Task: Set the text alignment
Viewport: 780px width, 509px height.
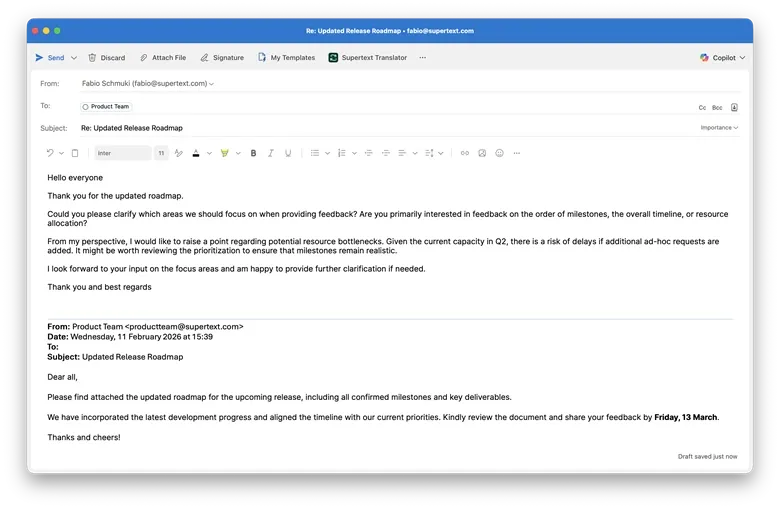Action: tap(402, 153)
